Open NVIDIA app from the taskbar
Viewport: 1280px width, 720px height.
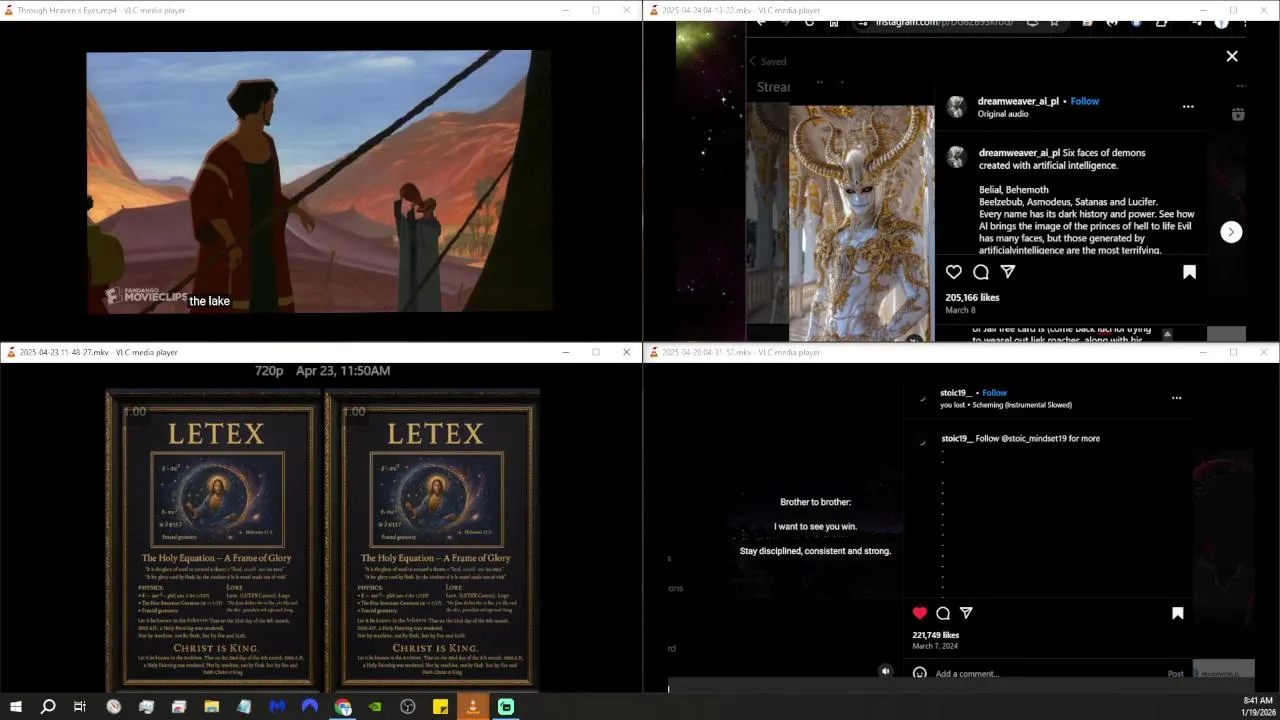tap(375, 707)
